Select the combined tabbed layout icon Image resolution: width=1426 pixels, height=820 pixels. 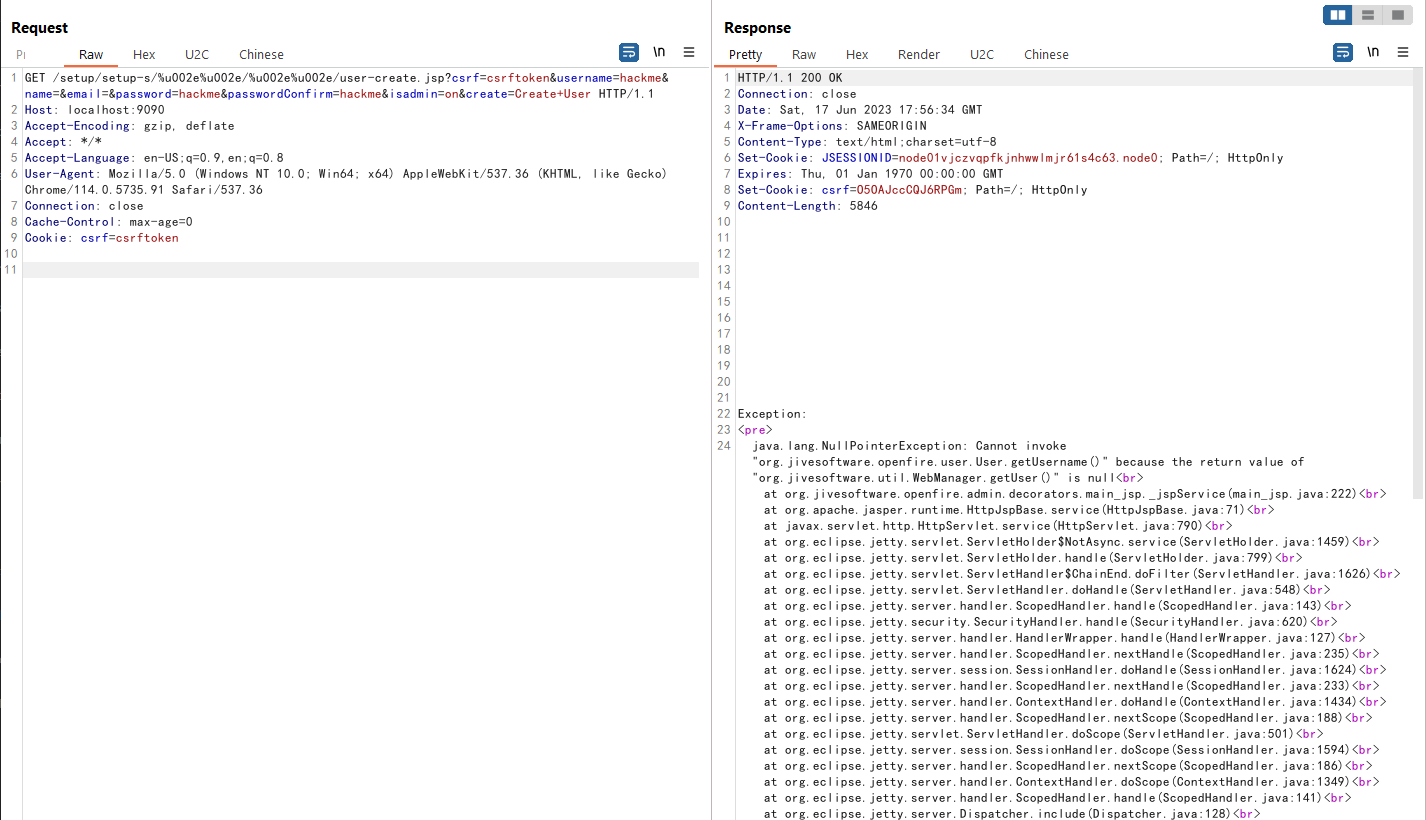click(1397, 15)
